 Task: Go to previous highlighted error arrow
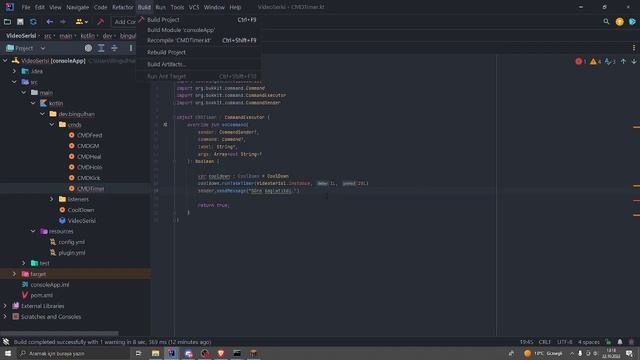click(x=623, y=62)
